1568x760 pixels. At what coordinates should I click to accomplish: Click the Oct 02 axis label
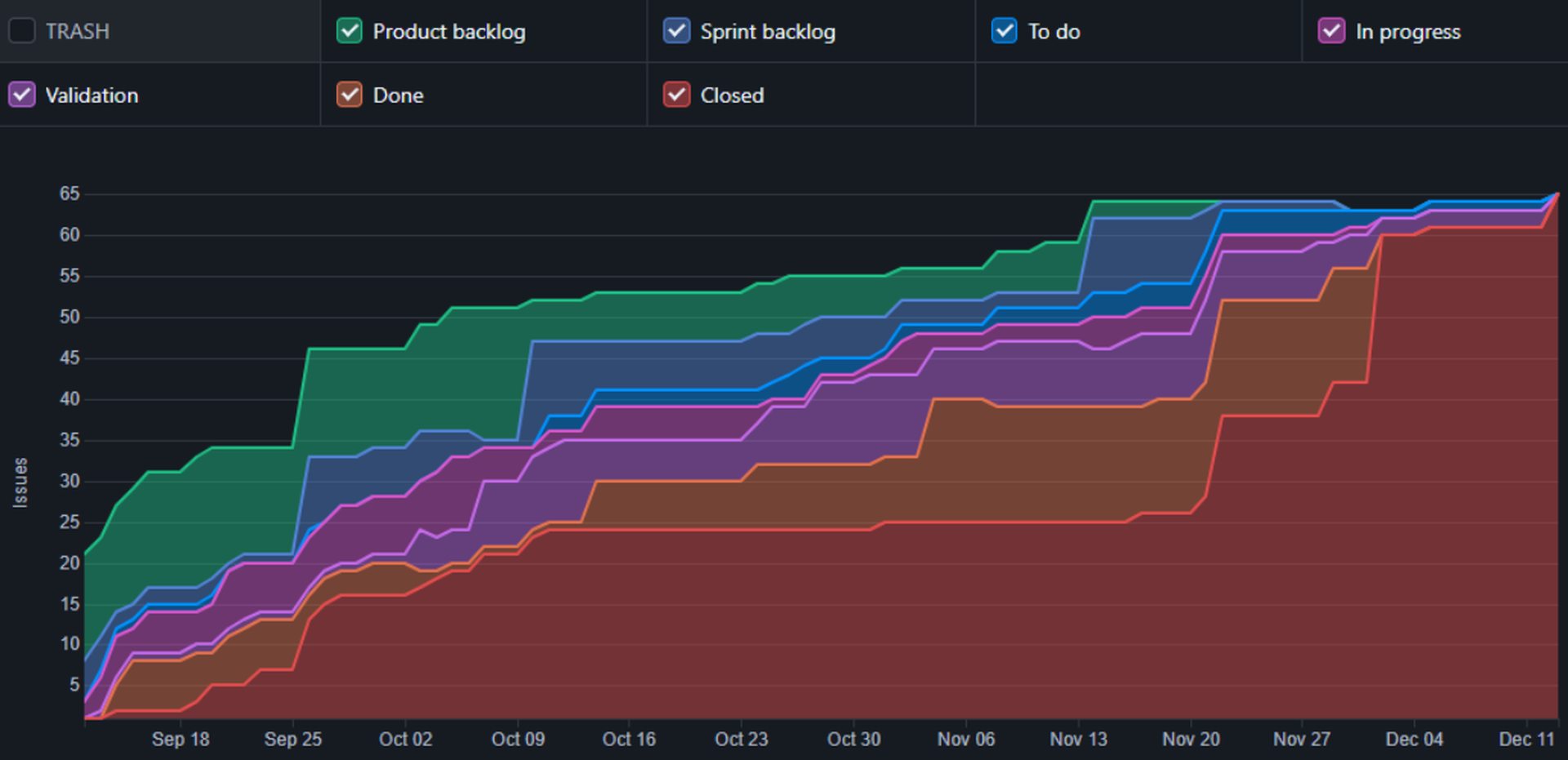(406, 740)
